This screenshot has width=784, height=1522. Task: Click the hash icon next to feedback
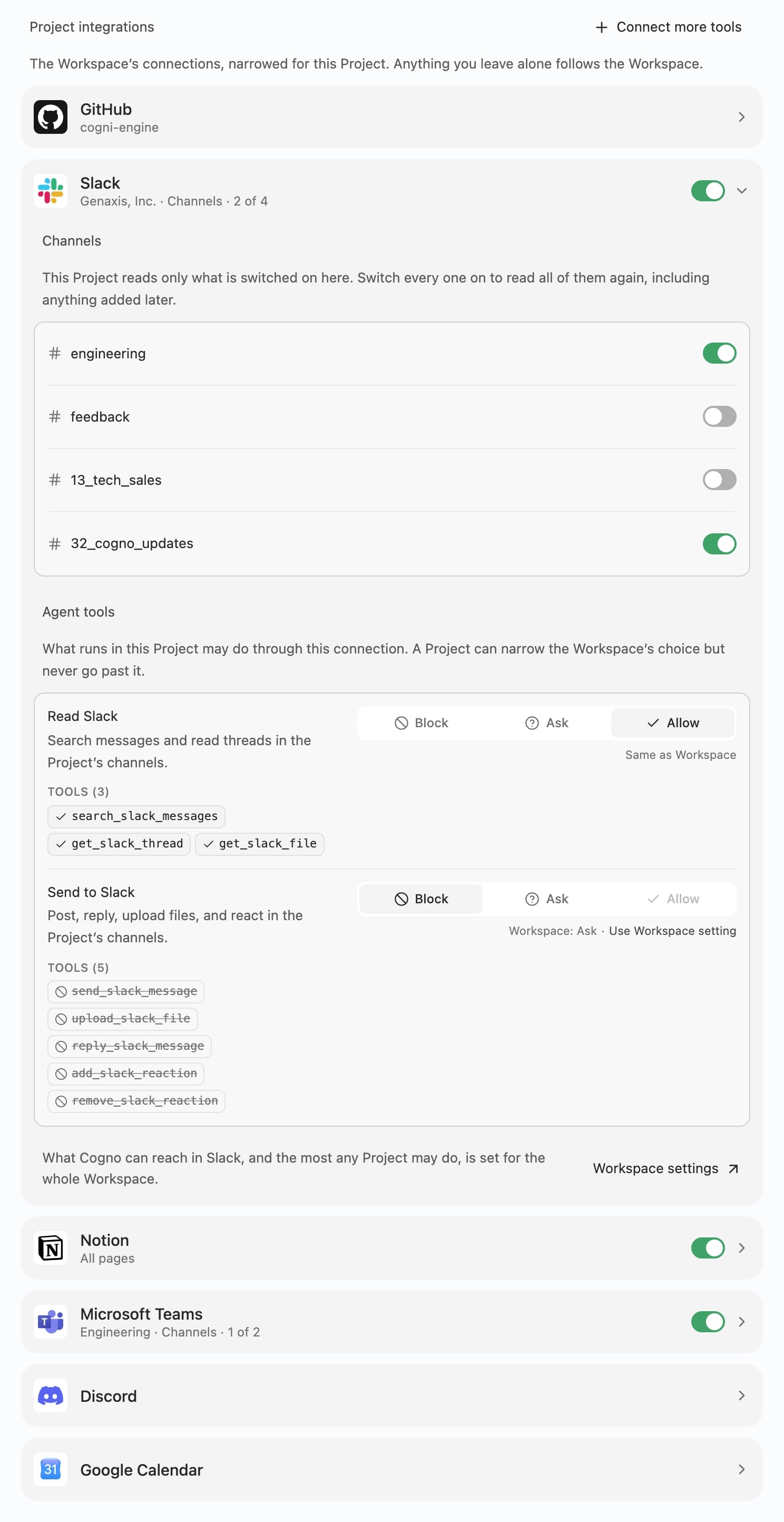(55, 416)
